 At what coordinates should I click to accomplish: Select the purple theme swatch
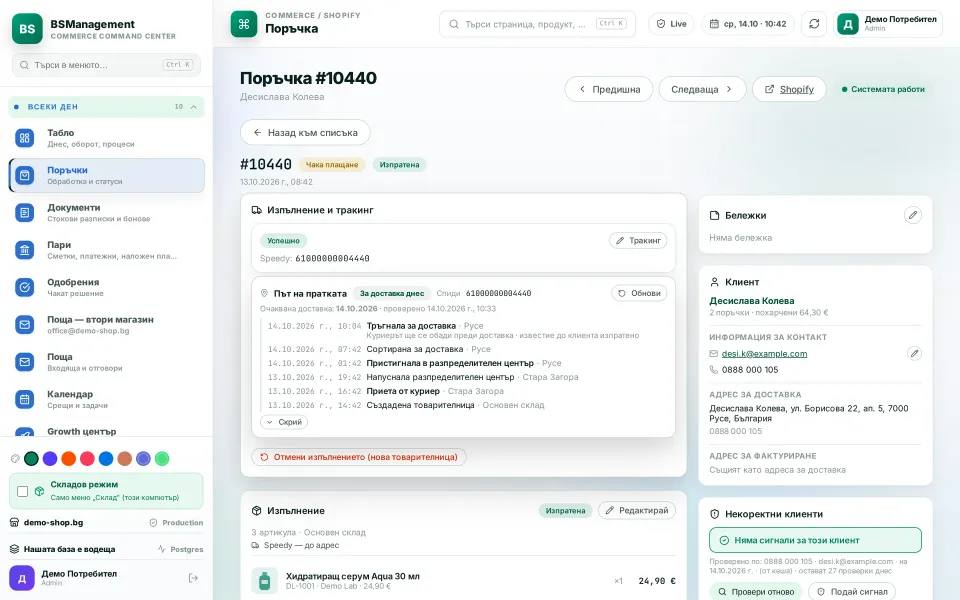point(50,459)
